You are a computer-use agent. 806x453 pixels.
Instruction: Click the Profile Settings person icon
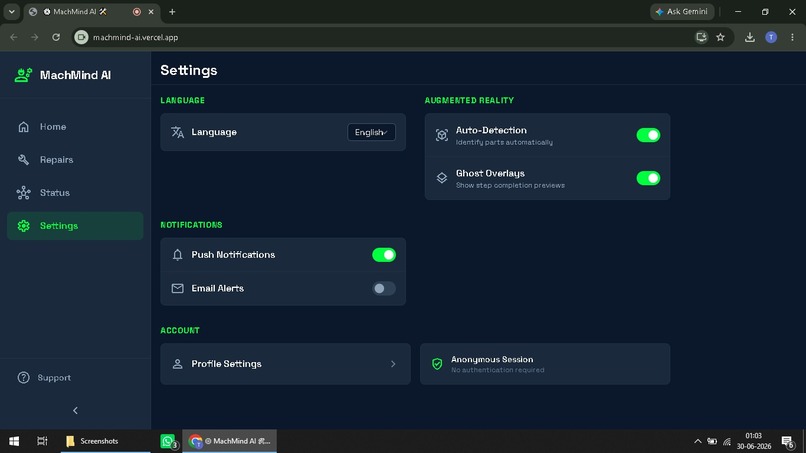pyautogui.click(x=177, y=364)
